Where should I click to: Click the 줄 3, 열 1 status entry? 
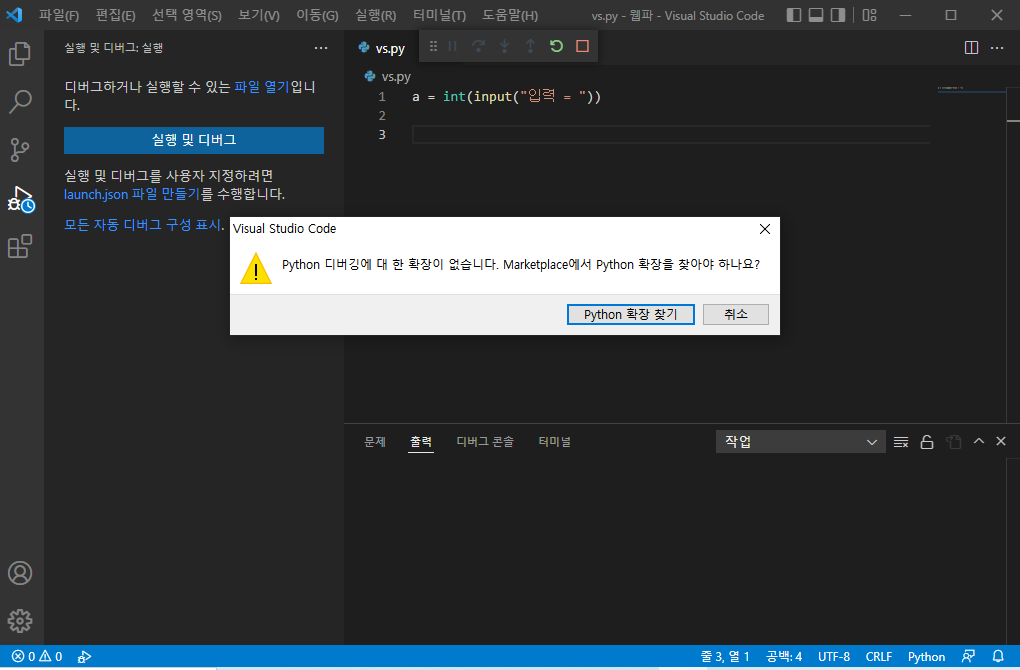pos(725,656)
